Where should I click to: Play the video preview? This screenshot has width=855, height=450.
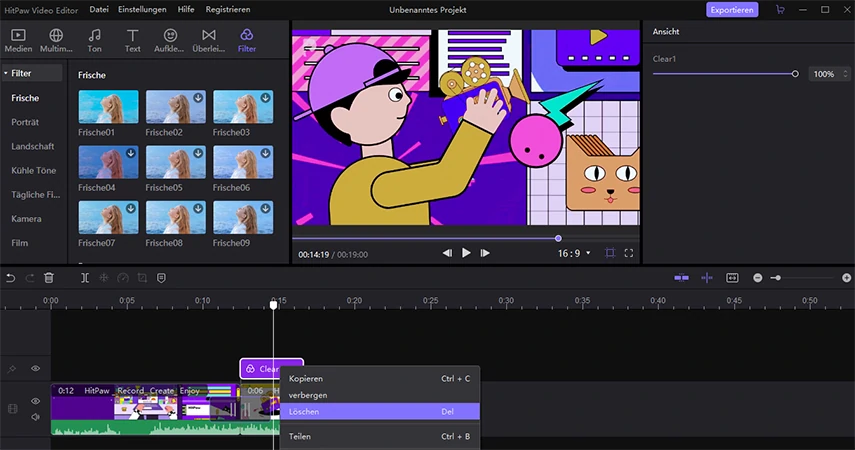click(x=466, y=253)
